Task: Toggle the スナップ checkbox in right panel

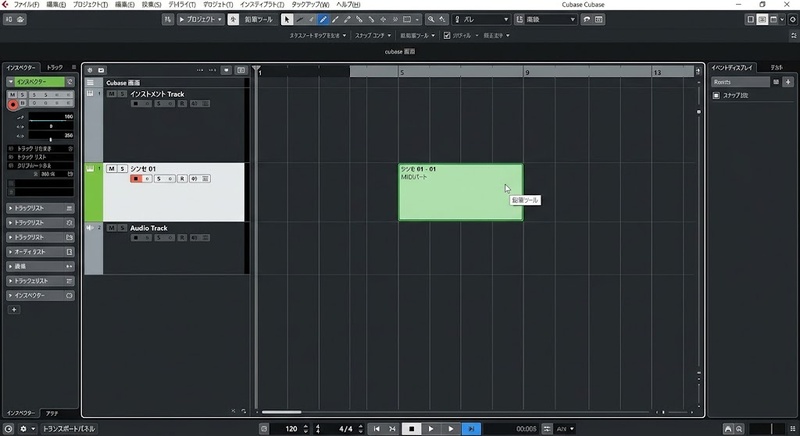Action: click(x=716, y=95)
